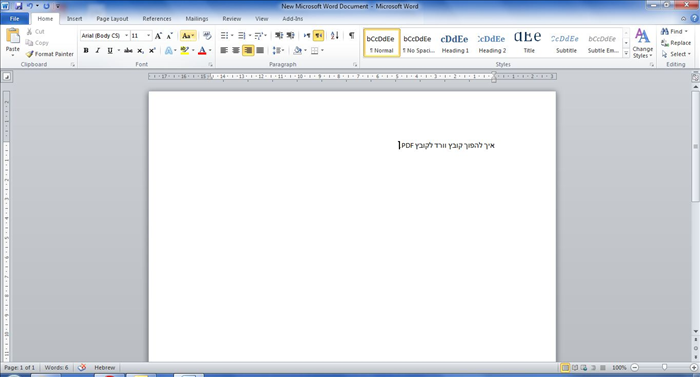Apply subscript formatting
The height and width of the screenshot is (377, 700).
click(140, 50)
